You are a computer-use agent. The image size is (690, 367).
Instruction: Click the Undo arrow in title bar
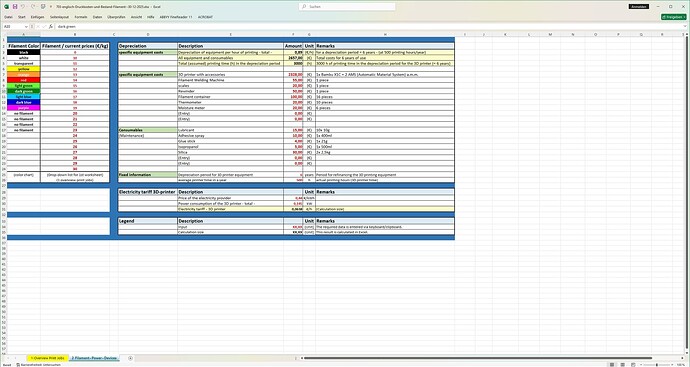[23, 7]
